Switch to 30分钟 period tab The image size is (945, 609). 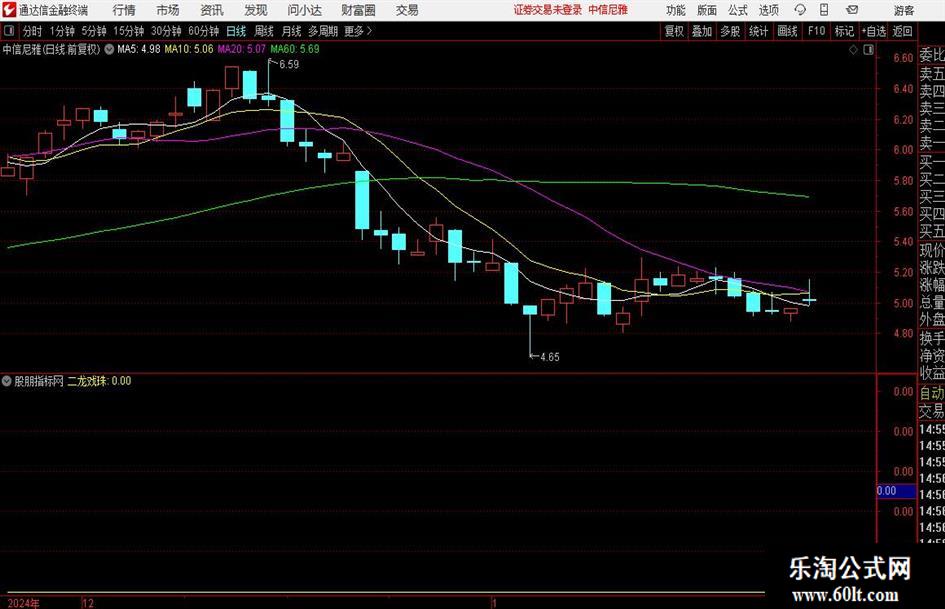(x=166, y=31)
